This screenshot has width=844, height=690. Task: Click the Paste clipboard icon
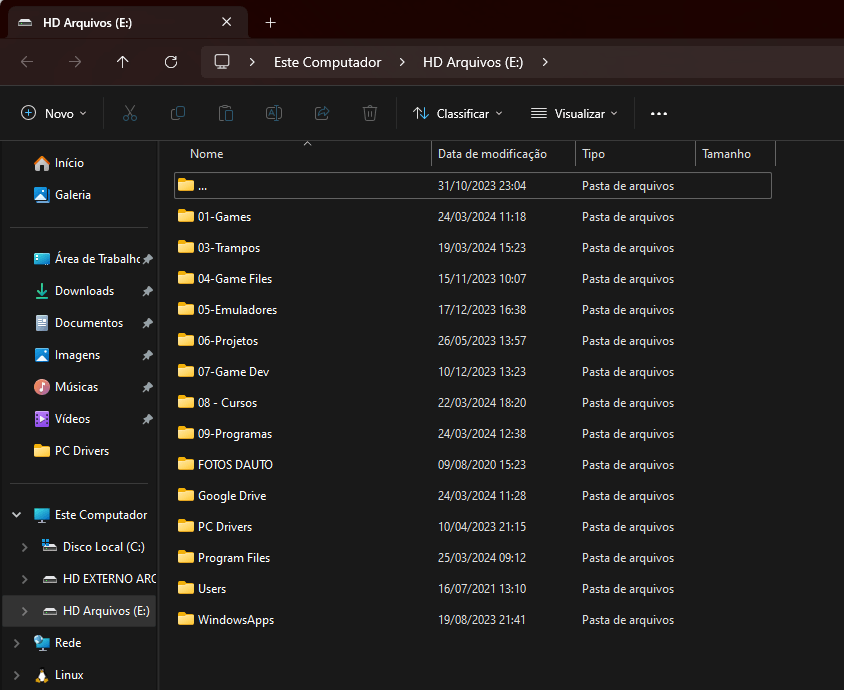[226, 114]
